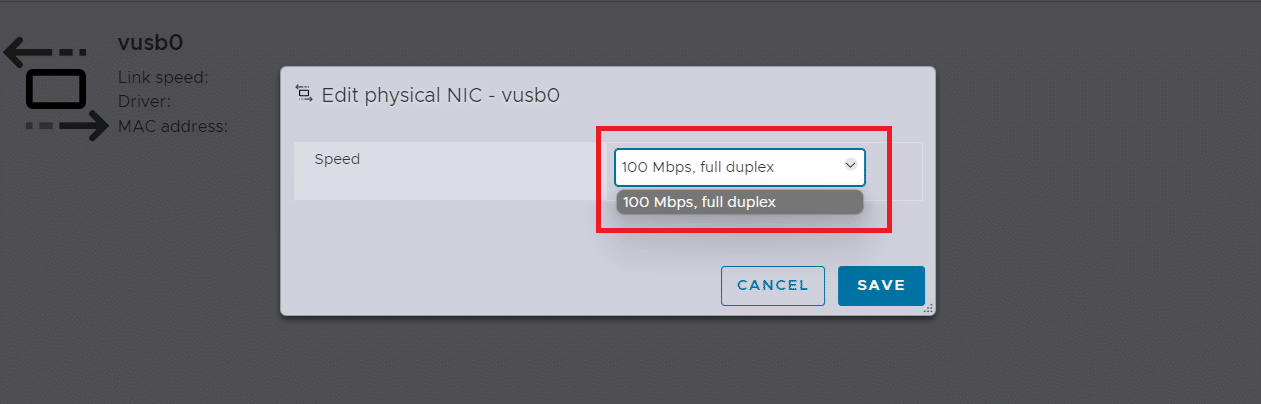Click the large vusb0 physical NIC icon
The image size is (1261, 404).
point(55,89)
